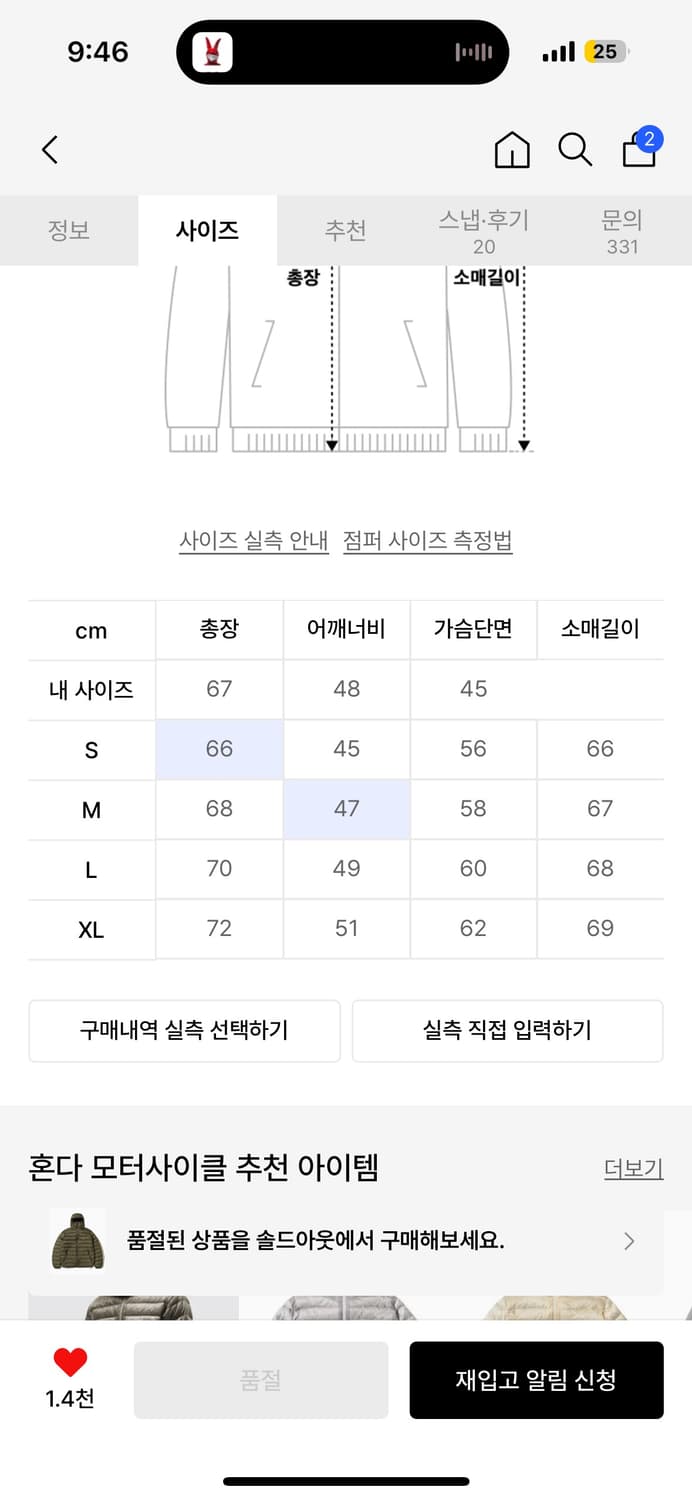This screenshot has height=1500, width=692.
Task: View the 스냅·후기 tab with 20 reviews
Action: pos(483,230)
